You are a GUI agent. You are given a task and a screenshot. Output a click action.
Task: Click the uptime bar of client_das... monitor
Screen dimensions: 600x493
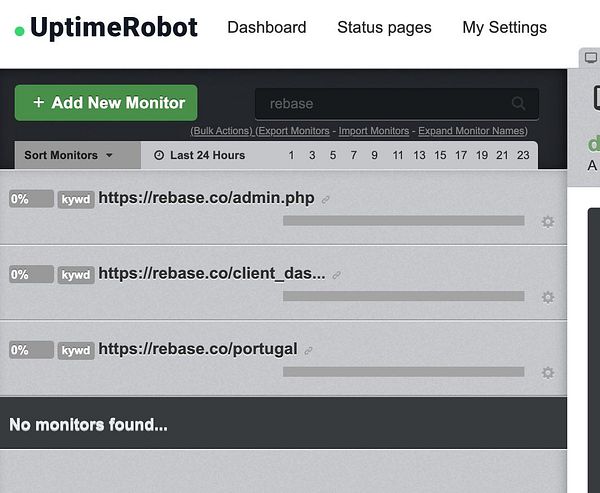pos(404,296)
